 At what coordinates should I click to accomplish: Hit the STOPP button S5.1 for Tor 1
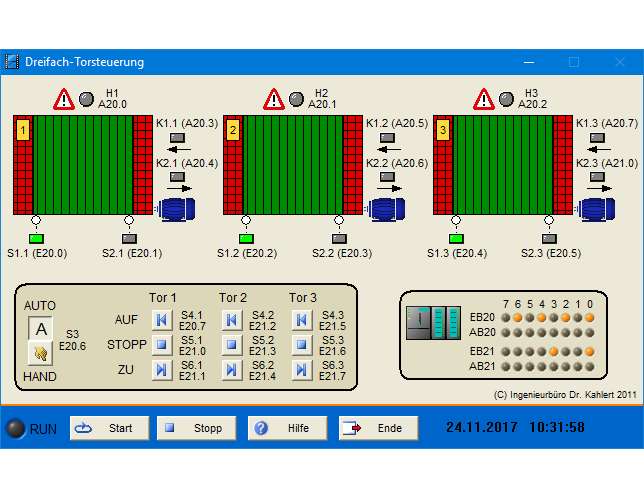point(162,345)
